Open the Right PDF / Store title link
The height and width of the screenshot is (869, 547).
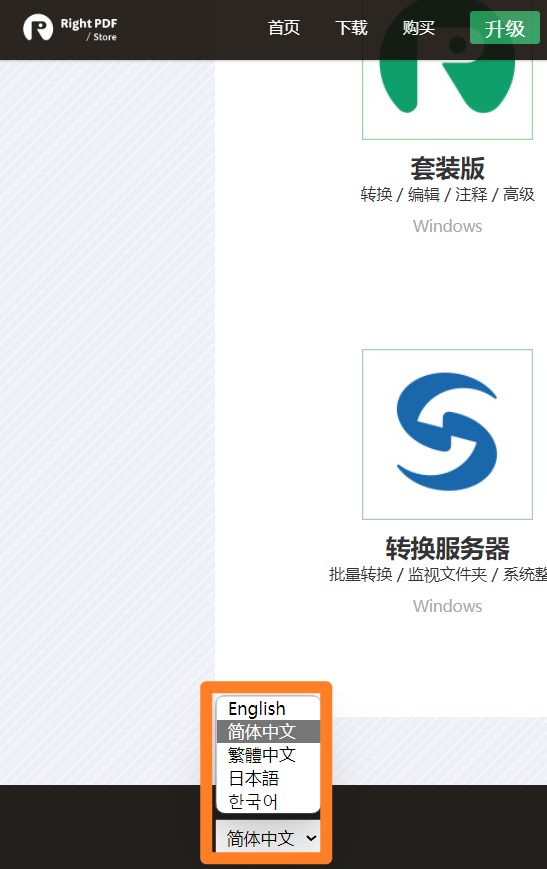(89, 29)
